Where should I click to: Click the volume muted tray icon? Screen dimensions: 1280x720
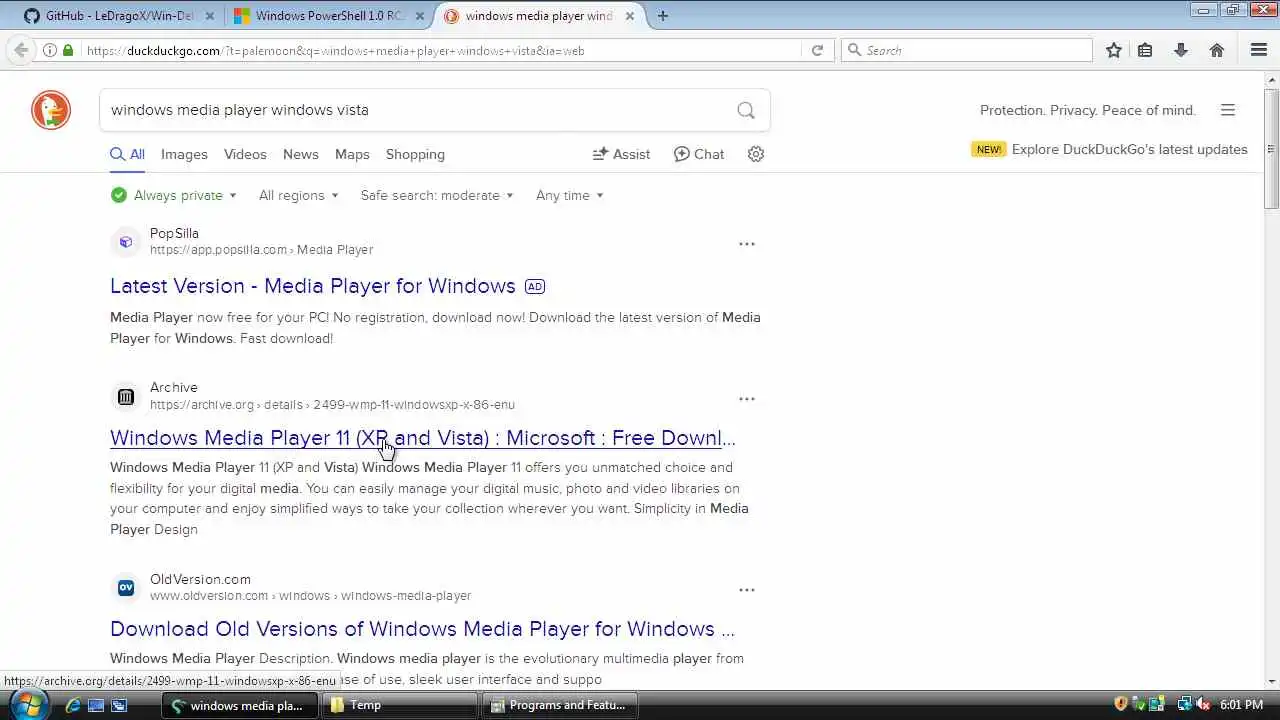[x=1203, y=705]
